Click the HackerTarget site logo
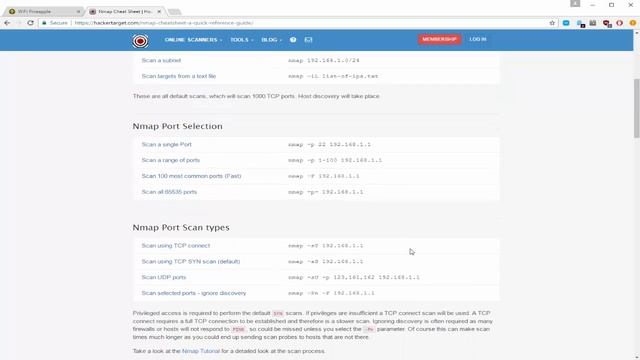640x360 pixels. [x=140, y=41]
